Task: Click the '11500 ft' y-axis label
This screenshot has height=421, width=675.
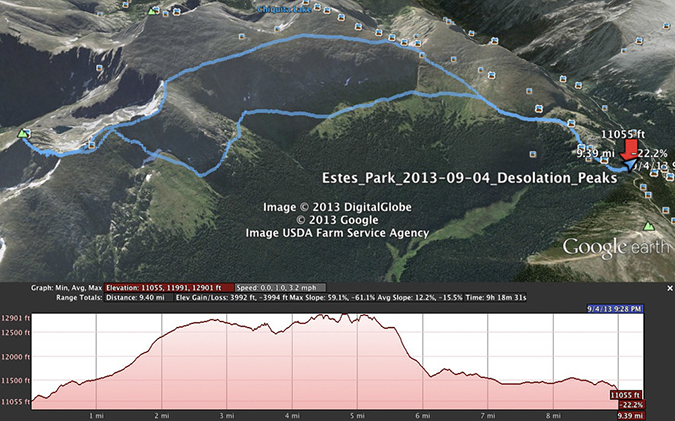Action: pos(15,381)
